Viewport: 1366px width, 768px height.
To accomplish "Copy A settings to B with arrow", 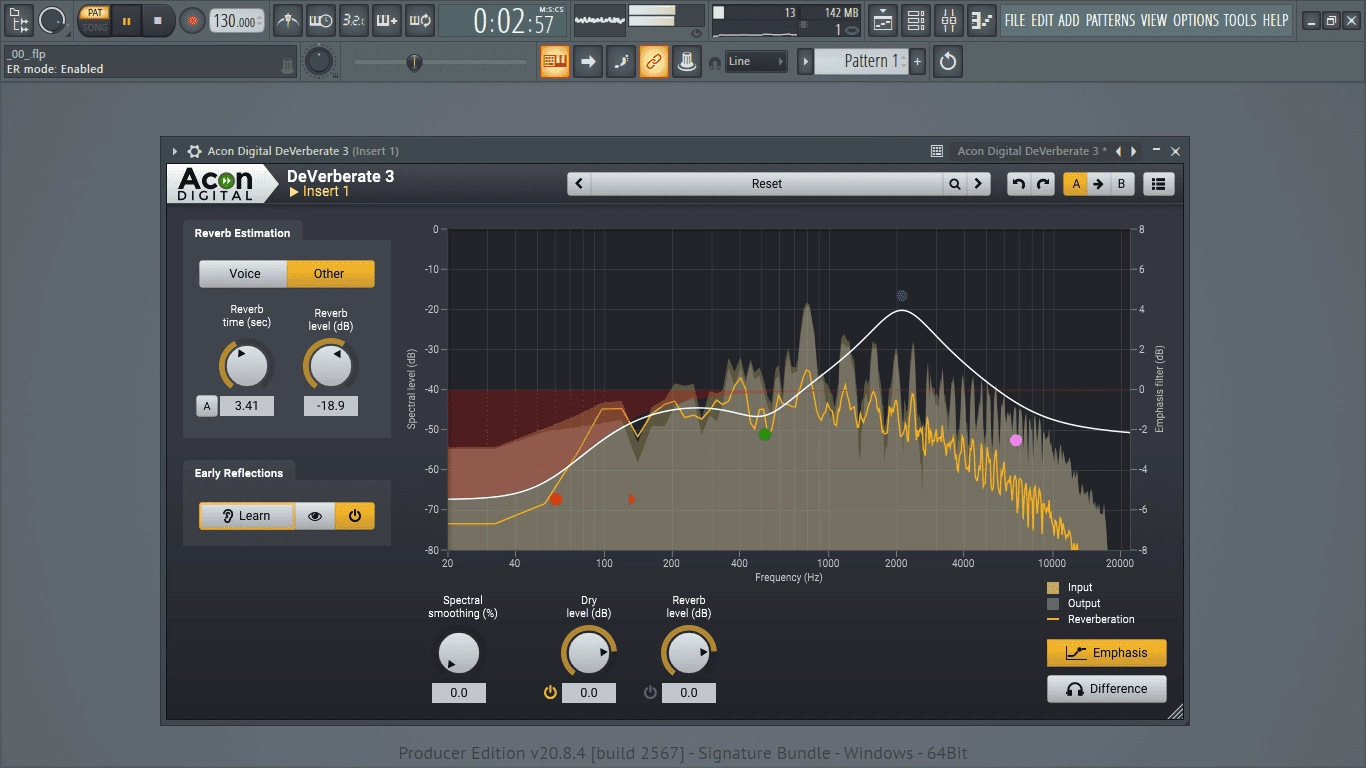I will click(1098, 184).
